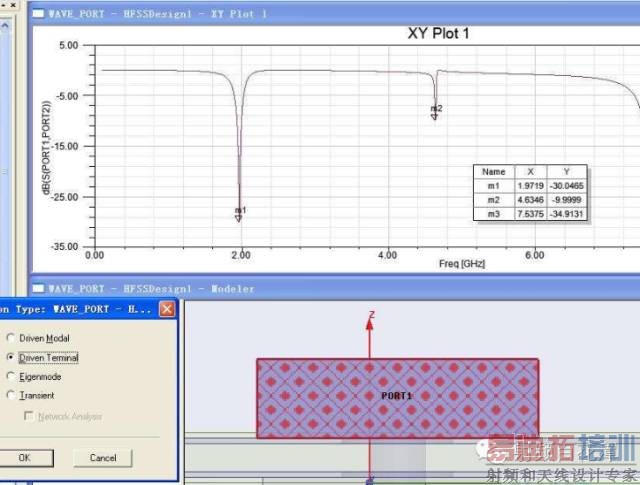Choose the Transient solution type
Screen dimensions: 640x485
click(11, 395)
